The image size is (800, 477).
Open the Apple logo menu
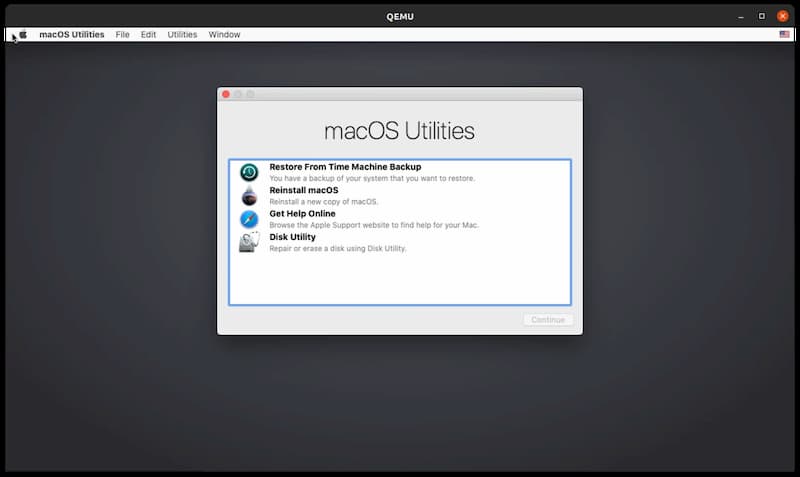click(x=23, y=35)
